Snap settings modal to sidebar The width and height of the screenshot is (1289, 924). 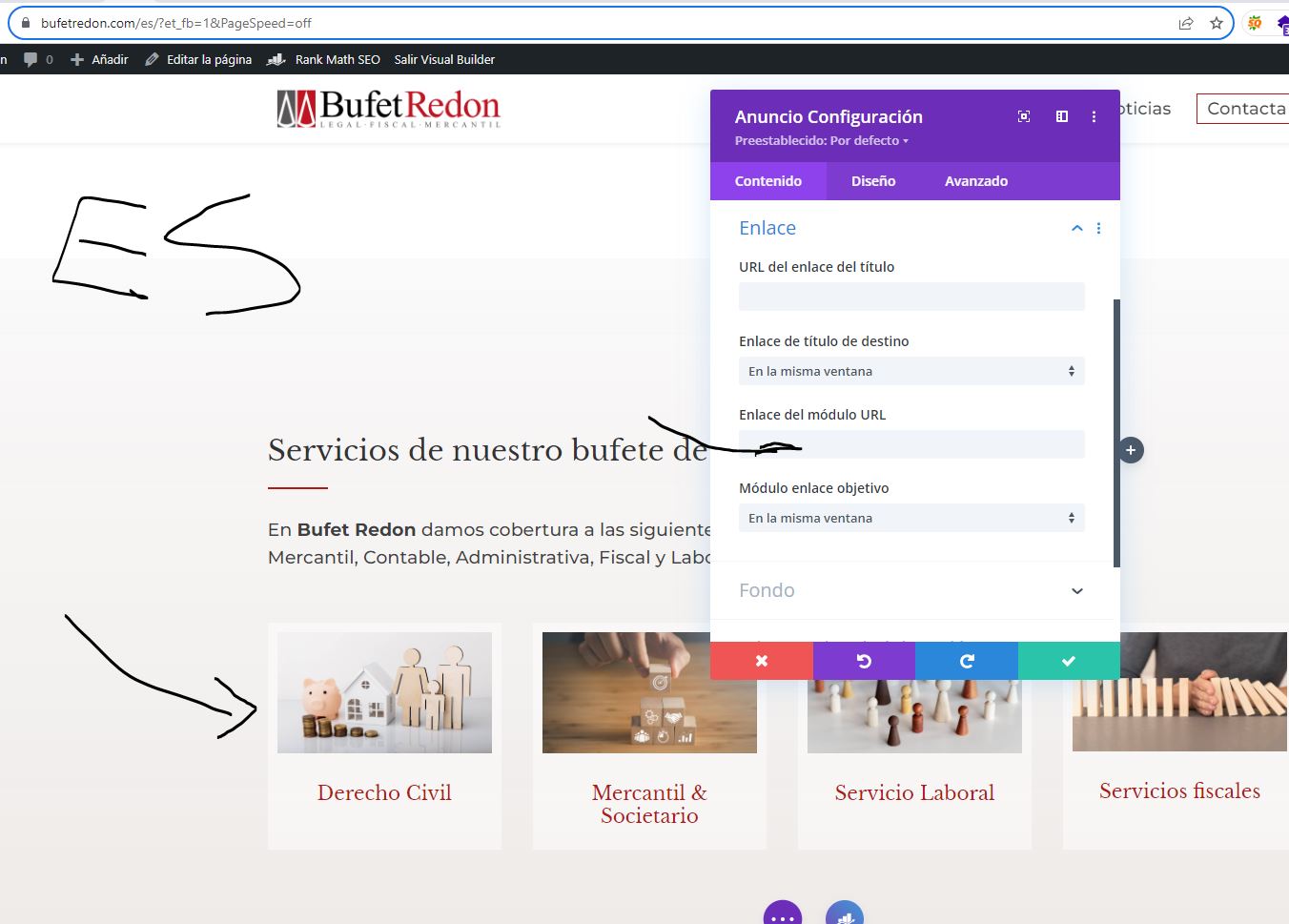1062,116
